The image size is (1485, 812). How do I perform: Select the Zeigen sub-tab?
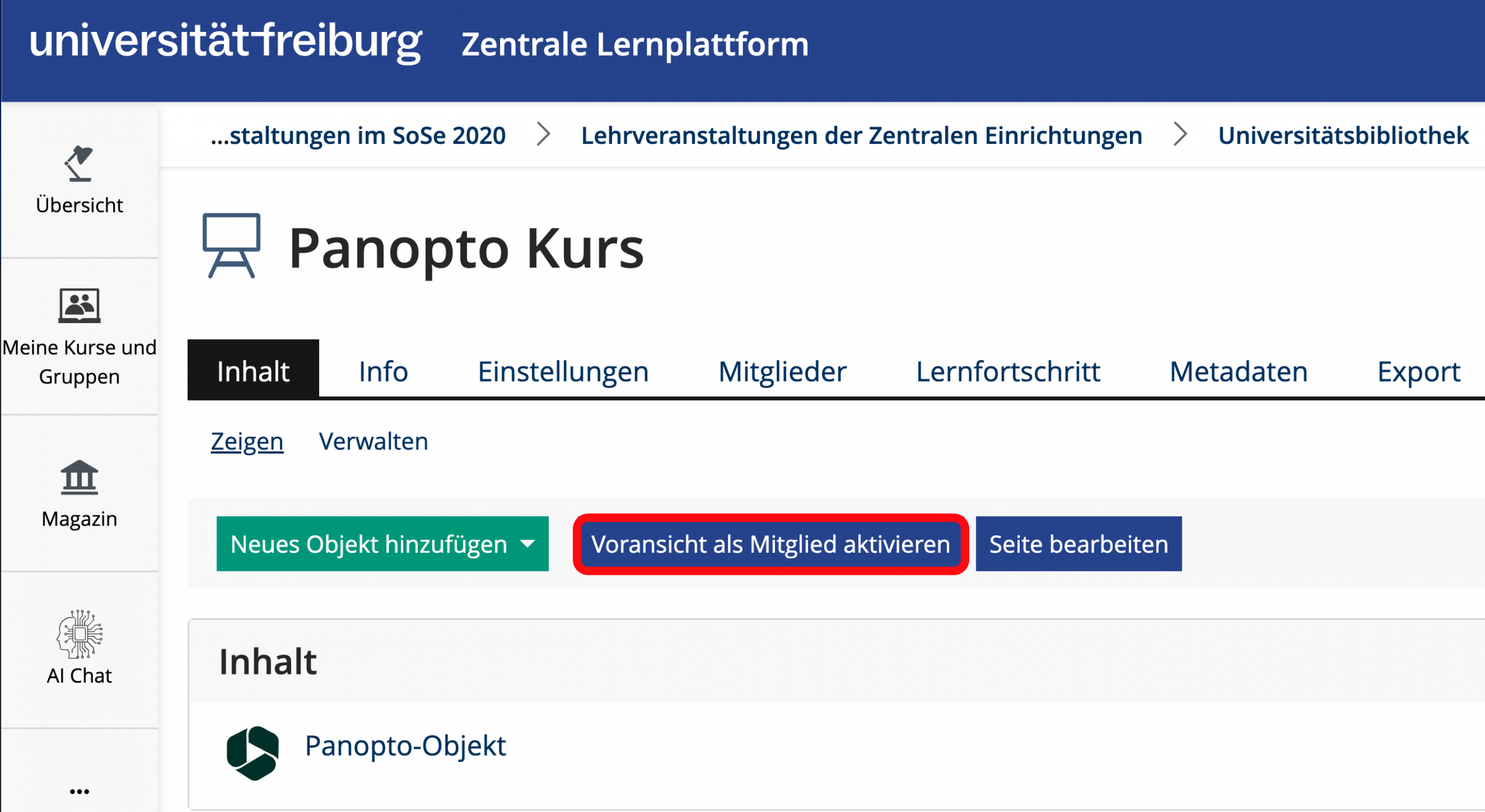pyautogui.click(x=247, y=442)
